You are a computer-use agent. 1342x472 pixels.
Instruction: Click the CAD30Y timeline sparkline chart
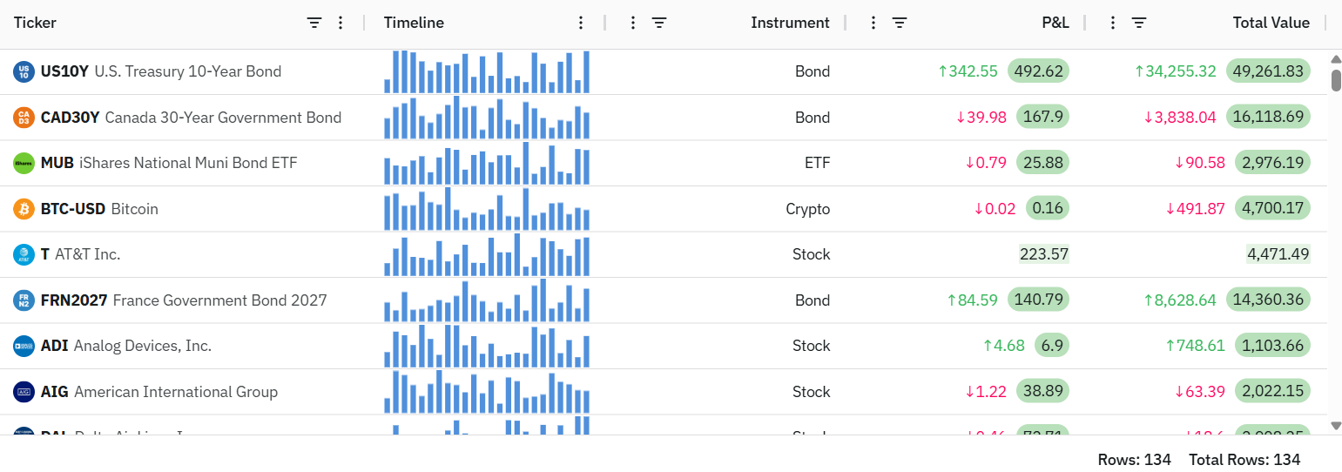point(487,118)
